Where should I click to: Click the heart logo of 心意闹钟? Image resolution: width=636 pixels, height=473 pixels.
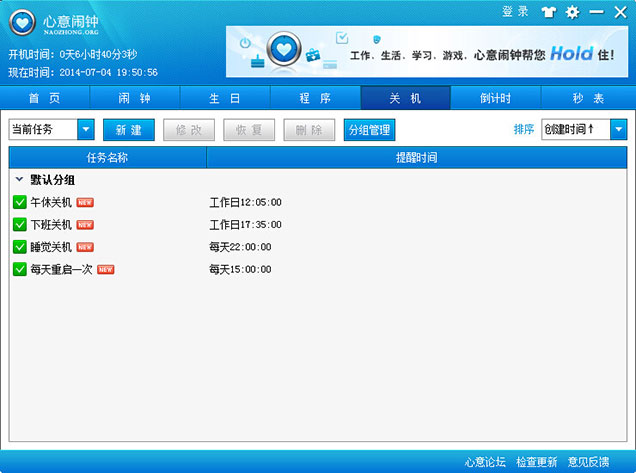pos(22,22)
